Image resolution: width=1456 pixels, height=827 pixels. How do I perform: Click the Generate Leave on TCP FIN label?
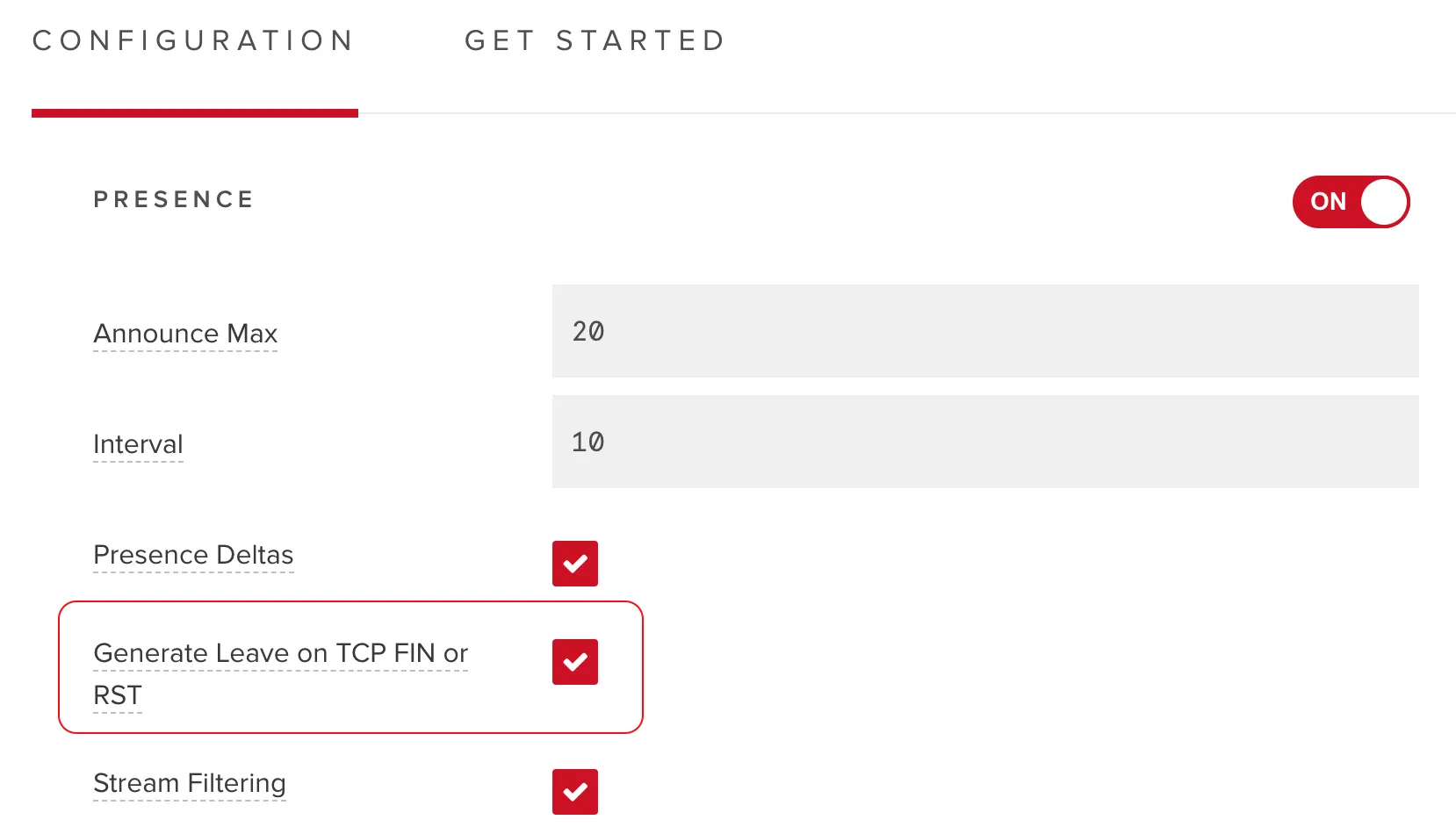[280, 673]
